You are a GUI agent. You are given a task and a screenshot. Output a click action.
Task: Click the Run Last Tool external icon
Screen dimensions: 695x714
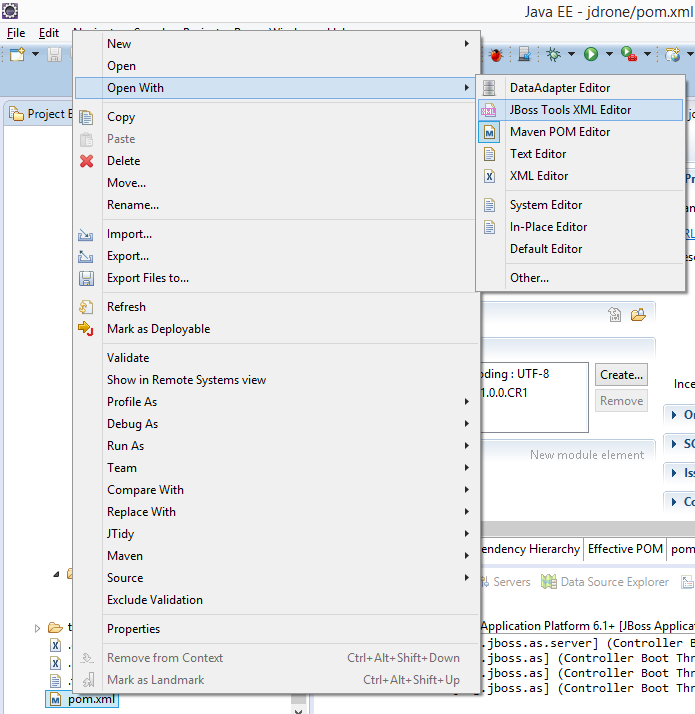click(x=629, y=54)
